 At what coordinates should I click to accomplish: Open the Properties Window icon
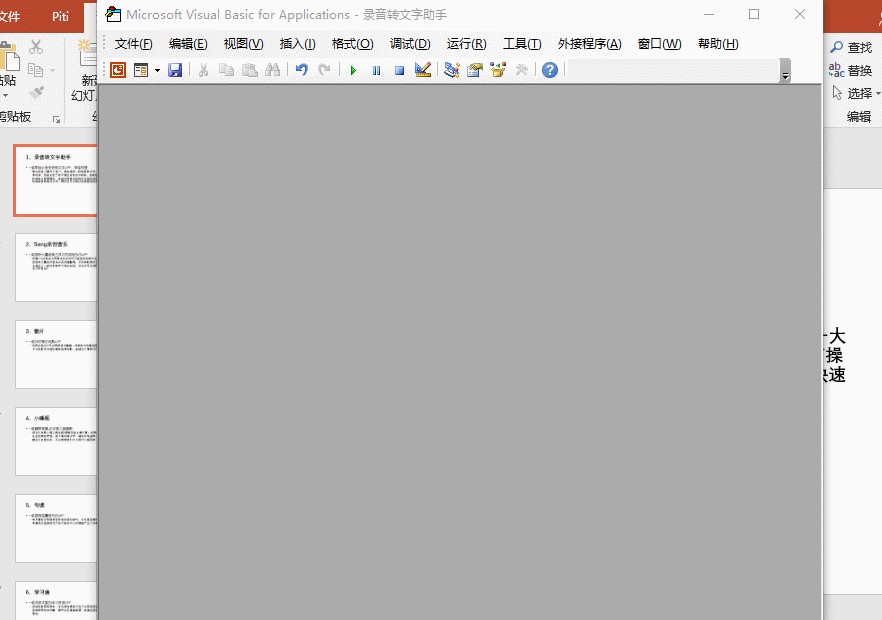(475, 70)
